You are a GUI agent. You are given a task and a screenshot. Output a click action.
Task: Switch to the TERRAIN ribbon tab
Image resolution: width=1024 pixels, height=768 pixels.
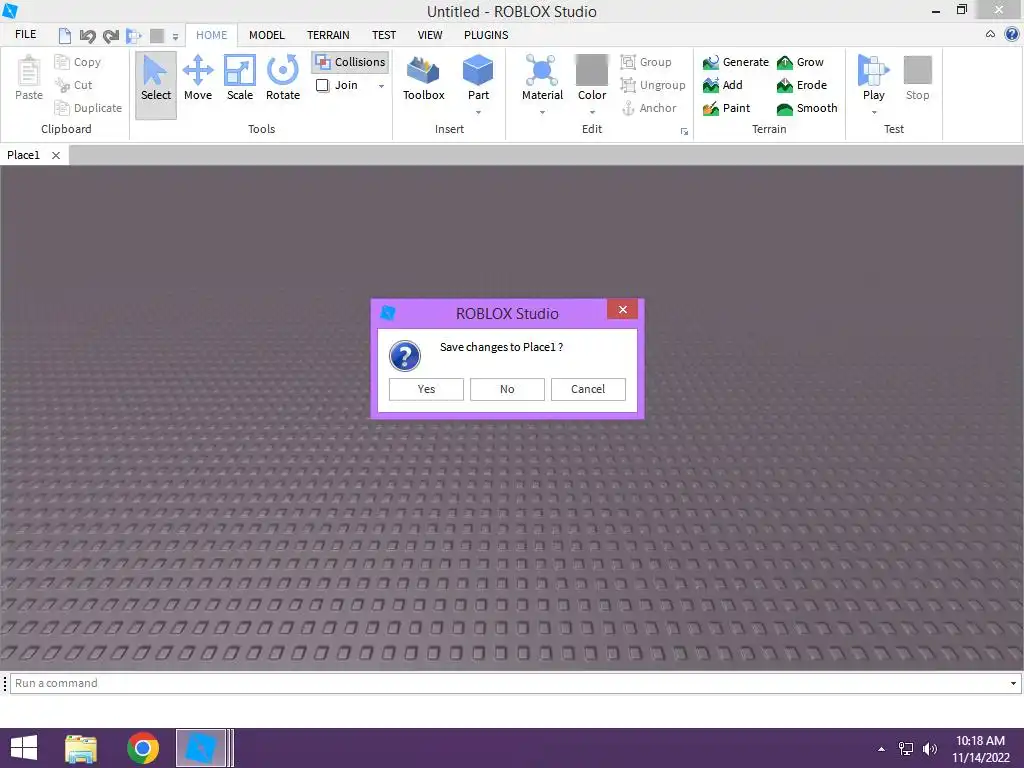click(328, 35)
